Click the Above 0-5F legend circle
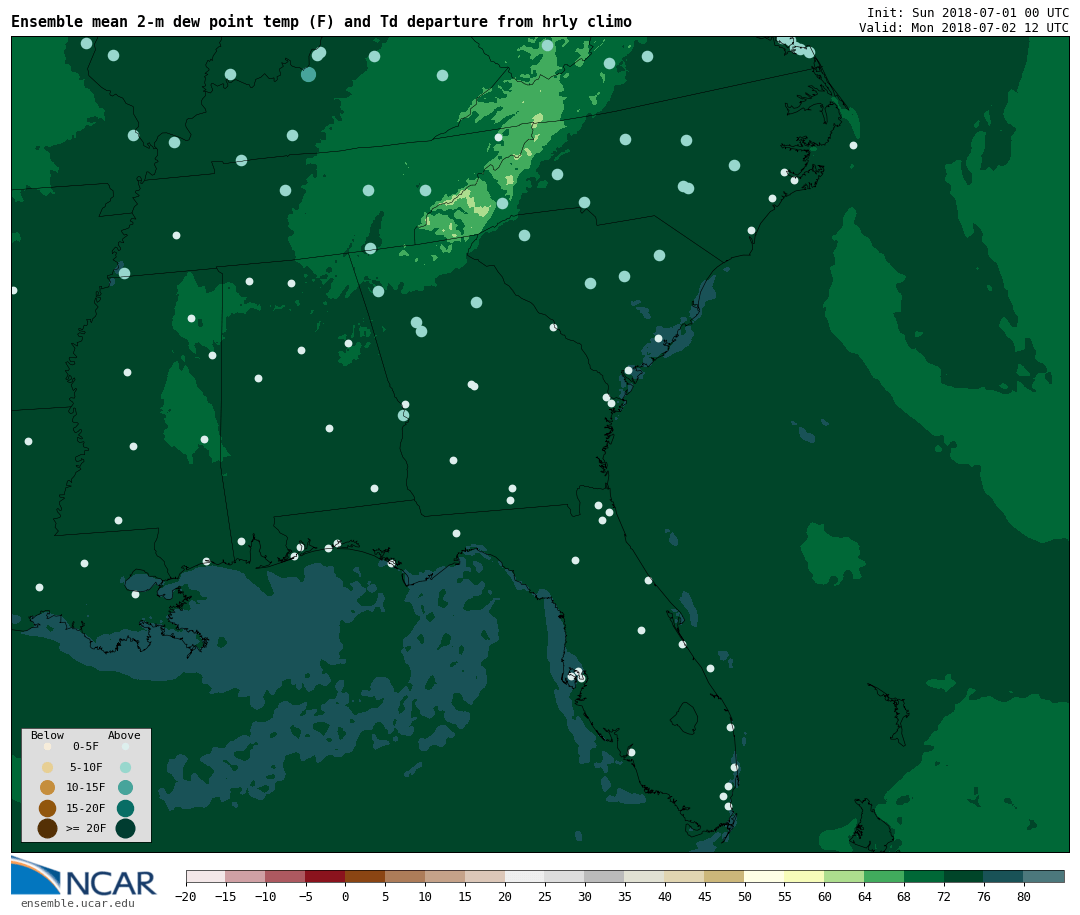The width and height of the screenshot is (1080, 915). pyautogui.click(x=125, y=746)
